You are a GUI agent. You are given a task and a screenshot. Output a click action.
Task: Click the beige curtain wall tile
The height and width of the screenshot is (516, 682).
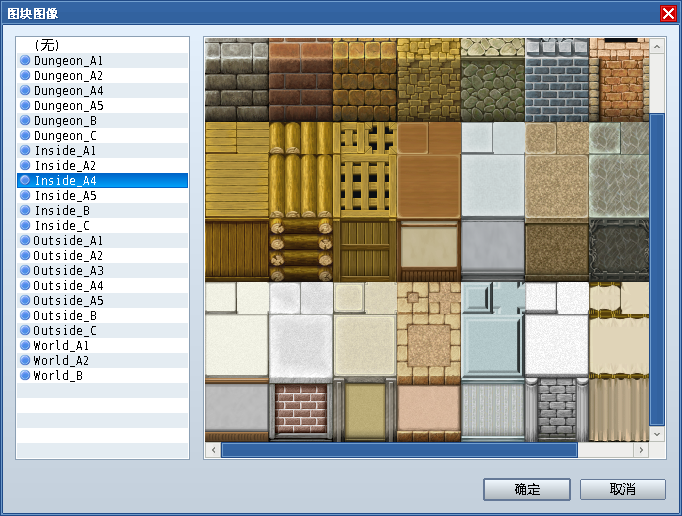click(x=619, y=410)
